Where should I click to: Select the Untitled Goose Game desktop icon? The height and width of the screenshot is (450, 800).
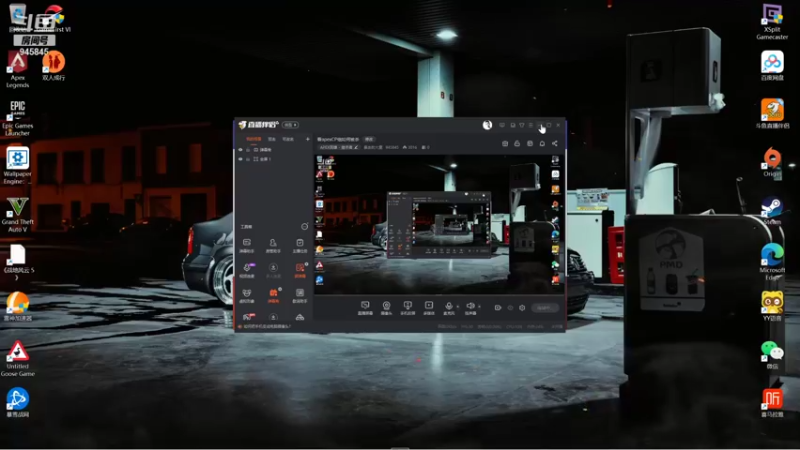(x=17, y=359)
